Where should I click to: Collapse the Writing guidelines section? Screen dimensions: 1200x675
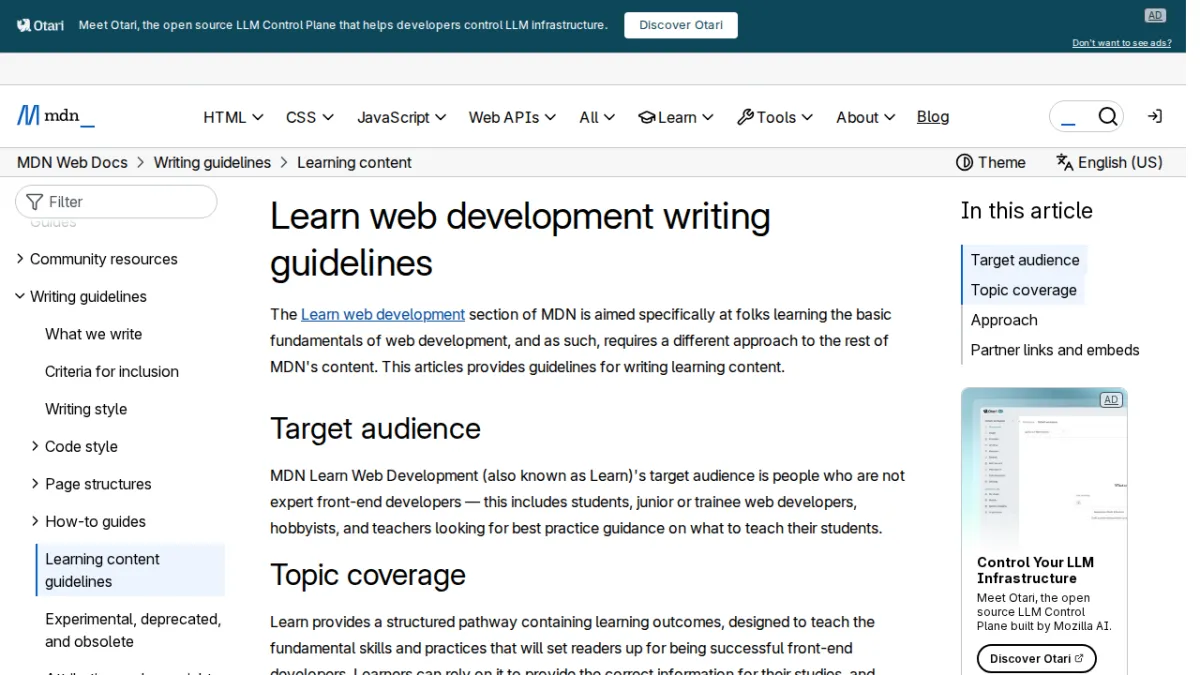20,296
